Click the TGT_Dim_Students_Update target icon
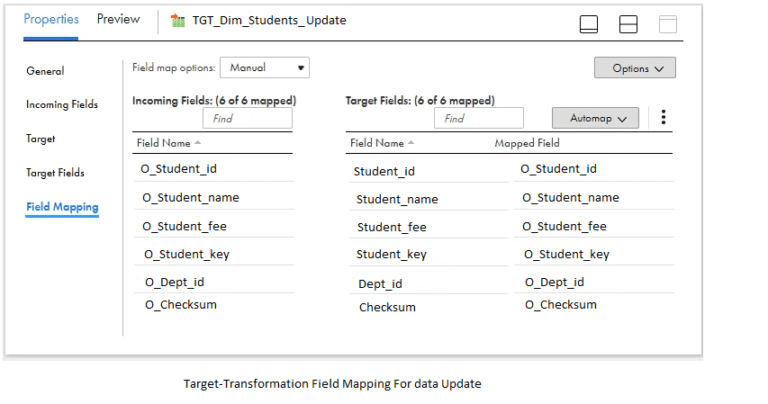768x404 pixels. pyautogui.click(x=178, y=21)
